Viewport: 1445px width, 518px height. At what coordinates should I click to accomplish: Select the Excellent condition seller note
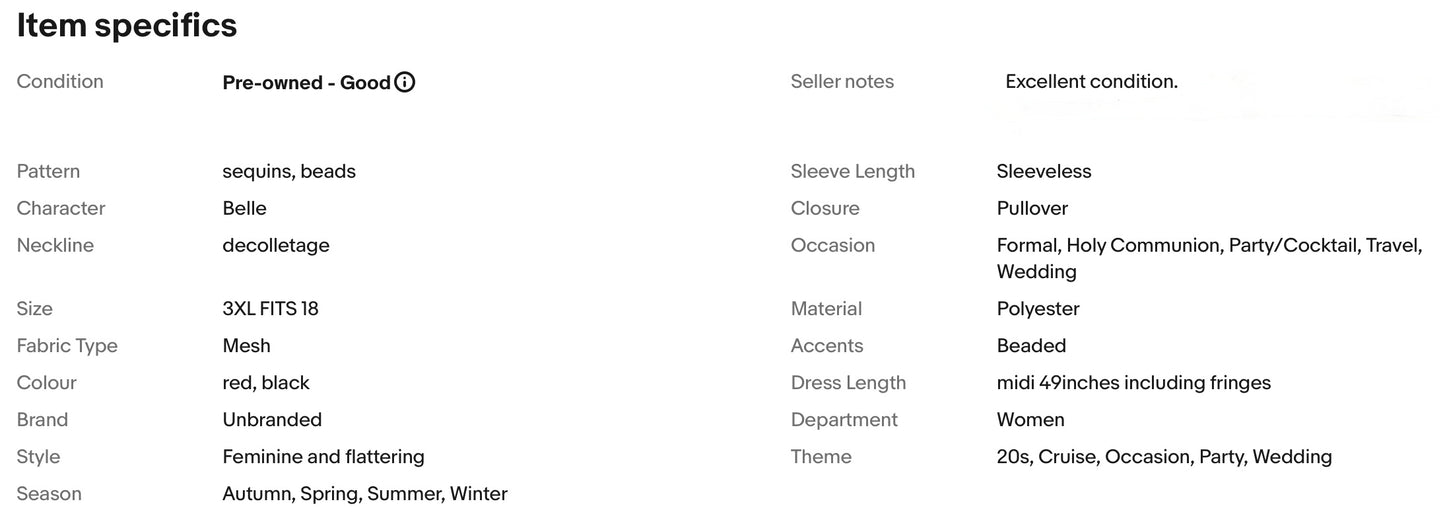tap(1091, 82)
